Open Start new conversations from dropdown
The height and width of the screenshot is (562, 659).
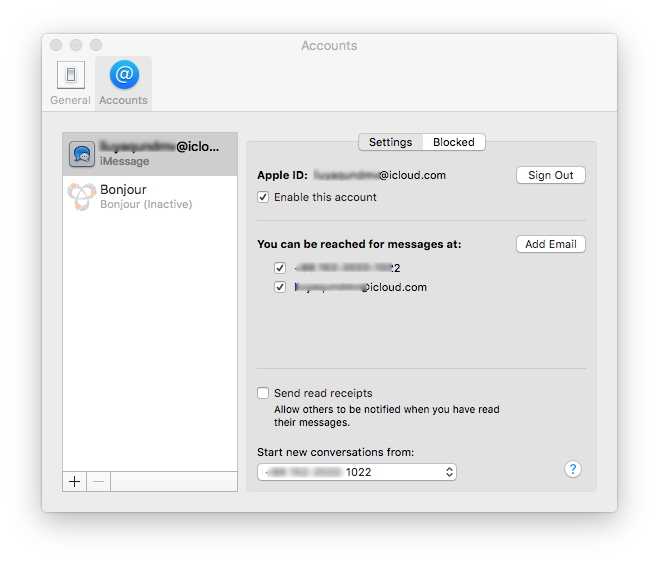point(357,472)
